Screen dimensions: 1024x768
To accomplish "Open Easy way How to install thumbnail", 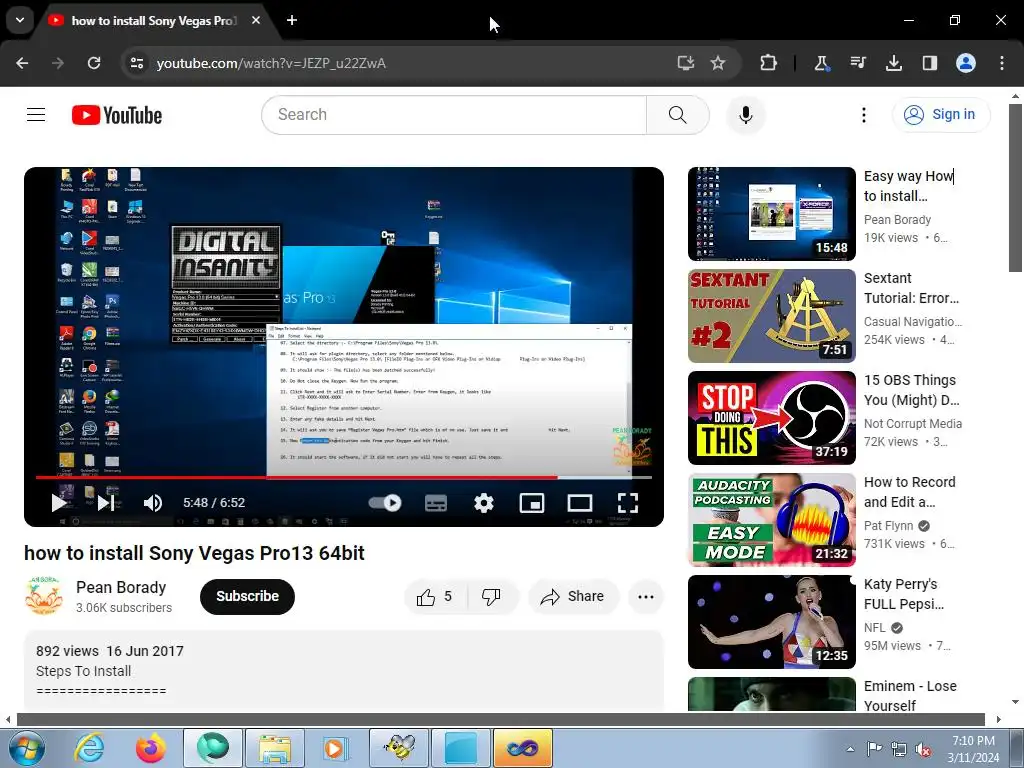I will coord(771,214).
